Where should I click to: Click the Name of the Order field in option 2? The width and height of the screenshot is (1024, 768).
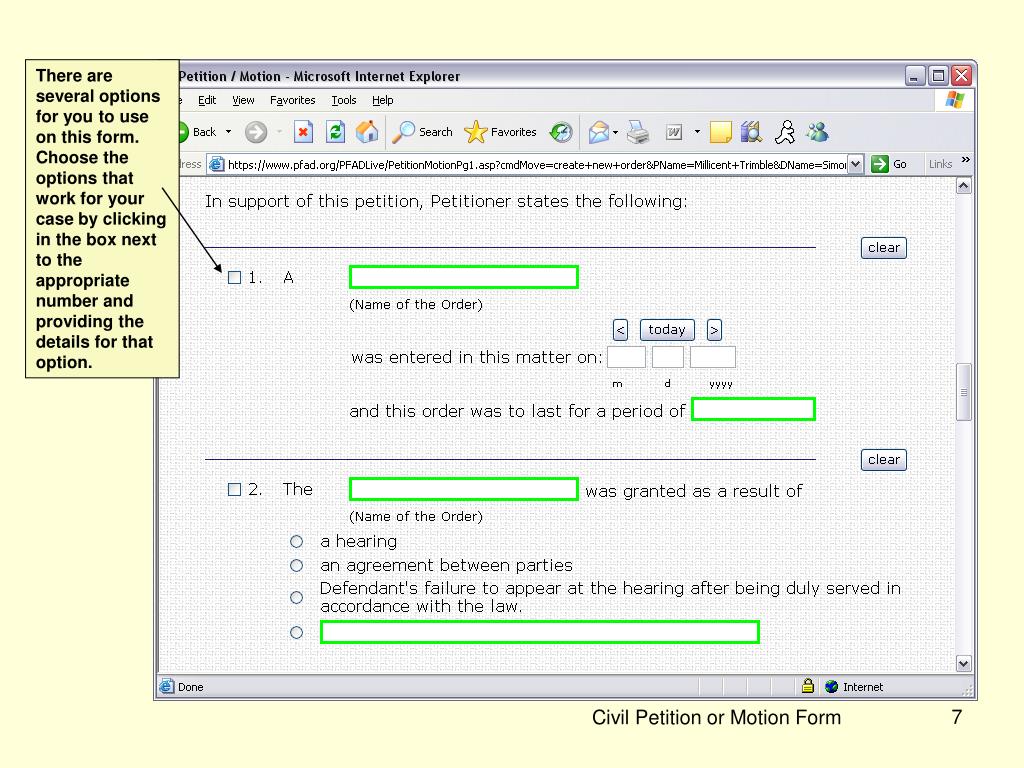click(x=464, y=489)
